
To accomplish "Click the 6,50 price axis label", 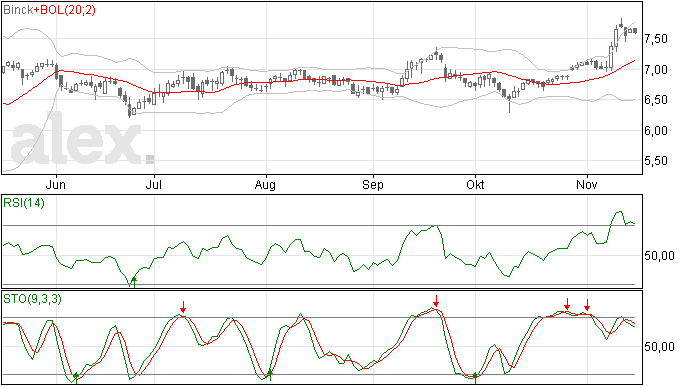I will point(656,100).
